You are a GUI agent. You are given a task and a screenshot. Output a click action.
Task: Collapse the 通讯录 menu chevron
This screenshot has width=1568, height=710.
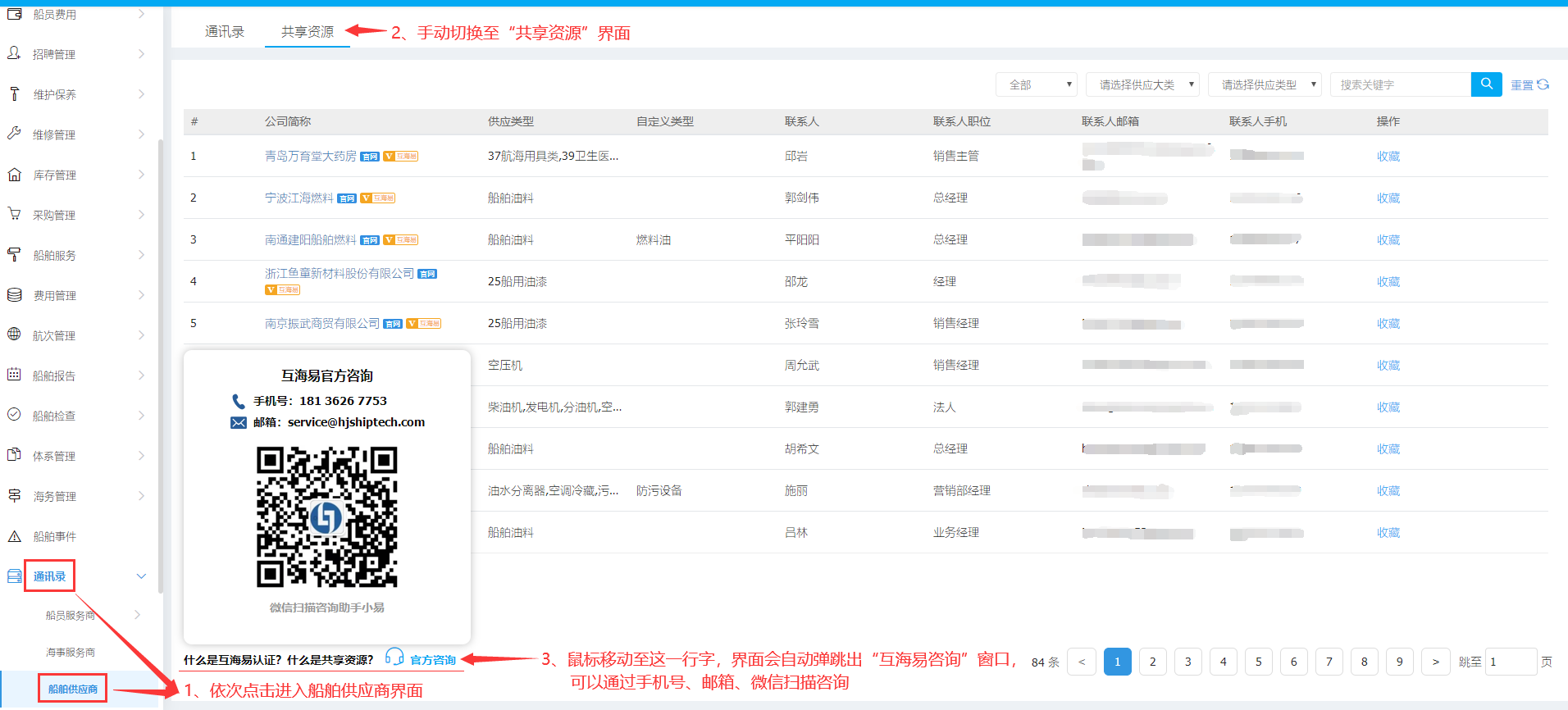141,576
